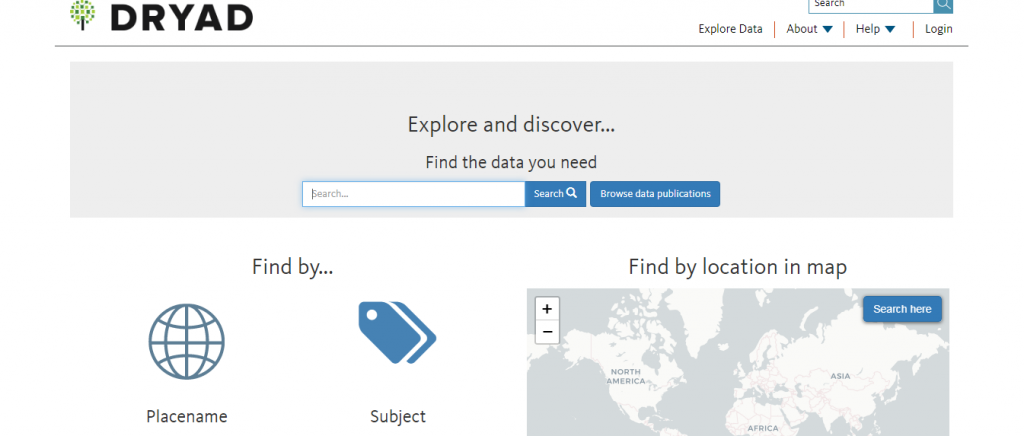1024x436 pixels.
Task: Open the Subject label link
Action: (398, 416)
